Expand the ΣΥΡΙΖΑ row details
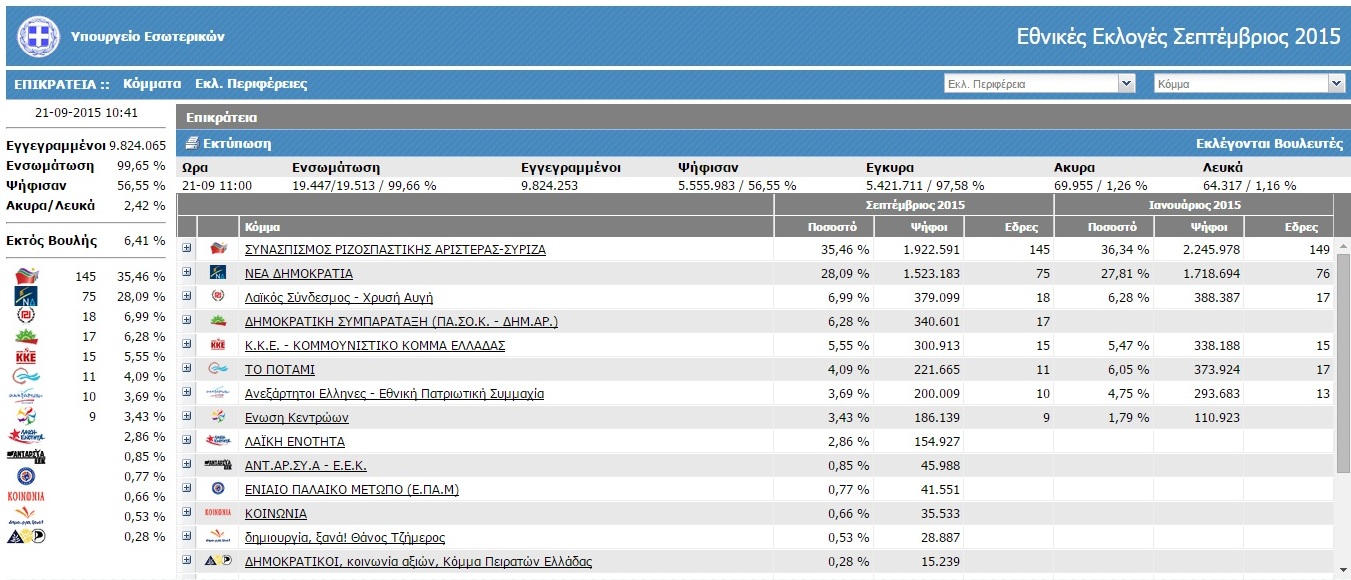1351x580 pixels. click(x=187, y=248)
